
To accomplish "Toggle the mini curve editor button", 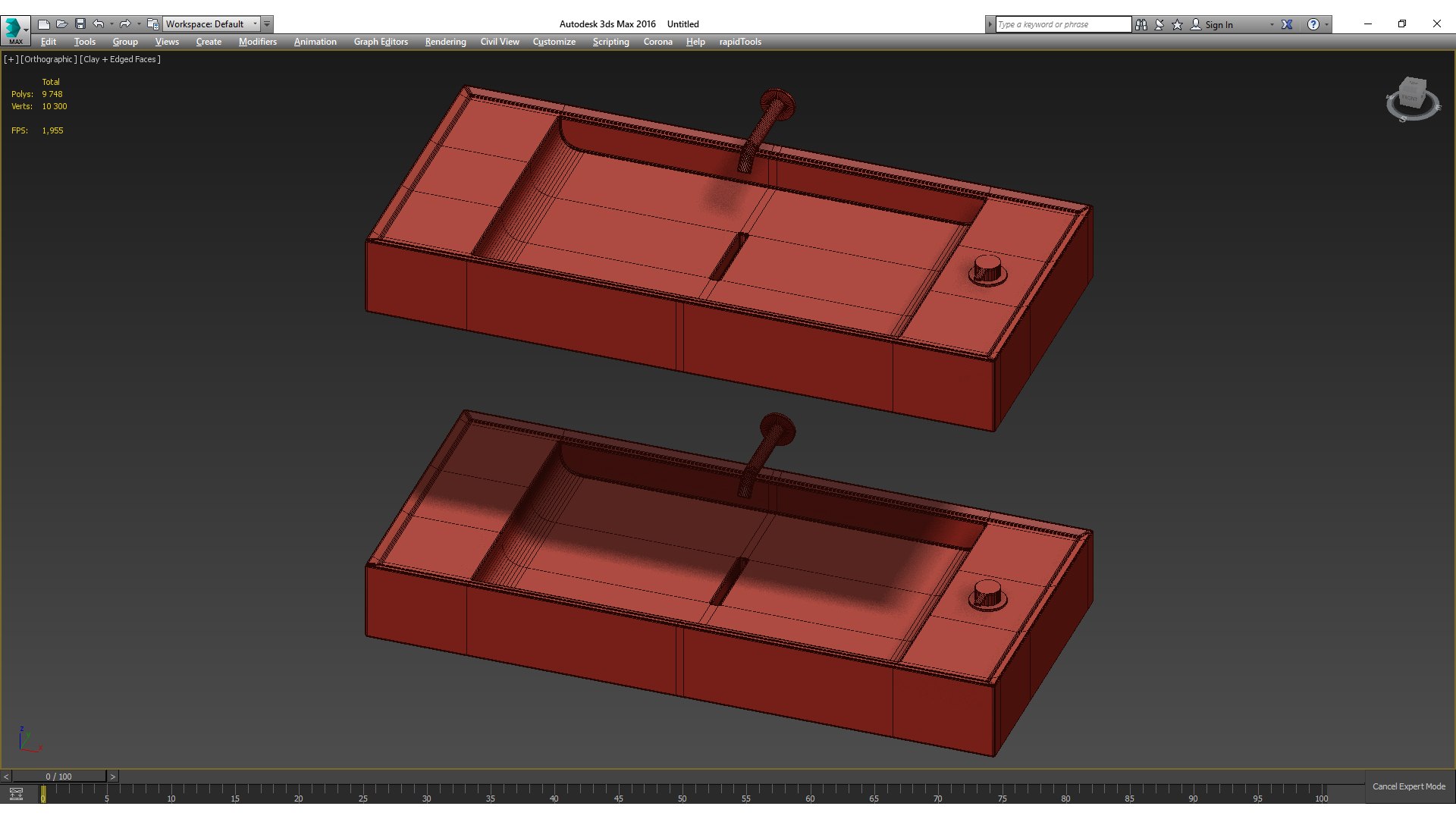I will click(16, 794).
